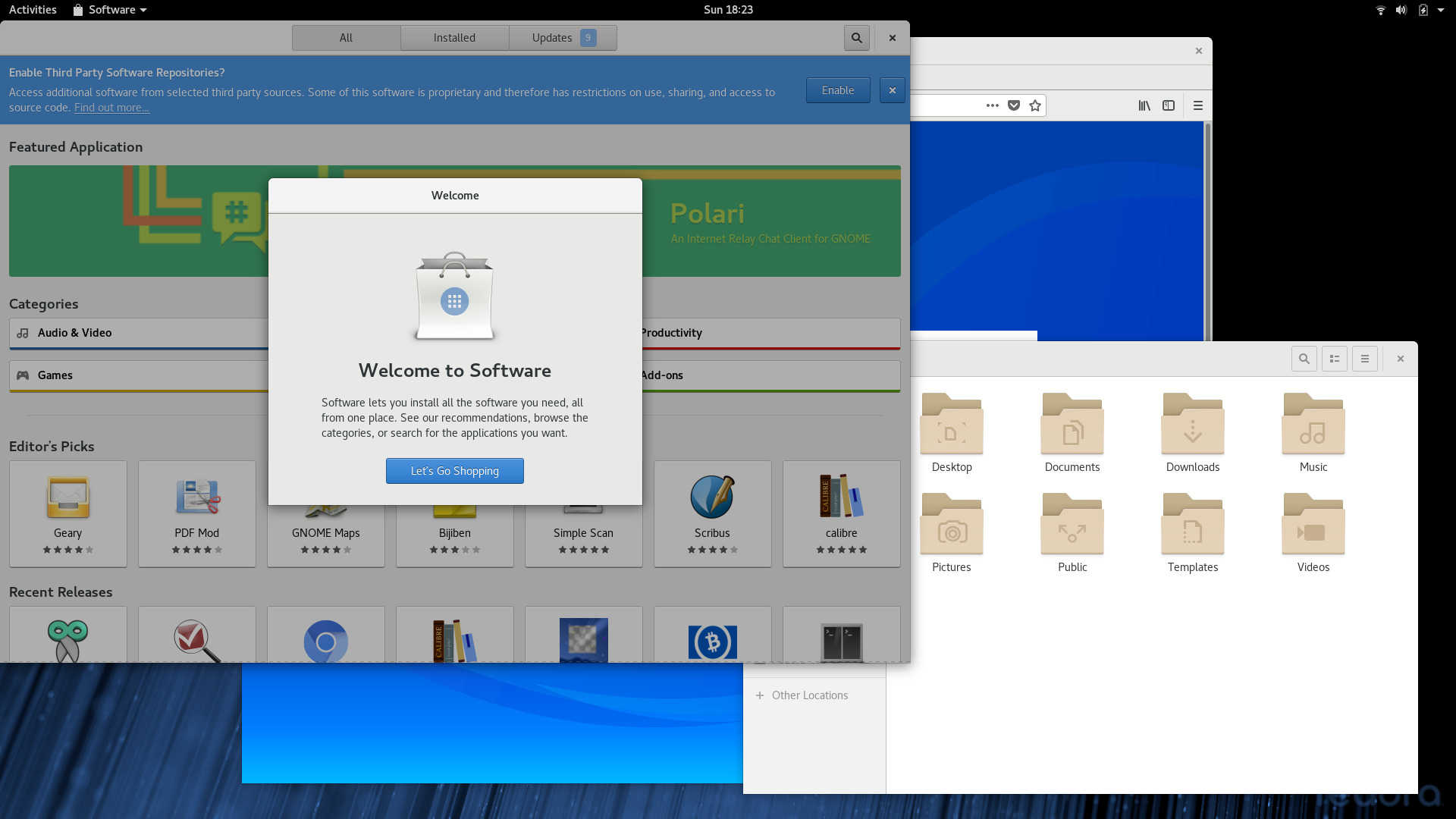Open the Public folder in Files
The image size is (1456, 819).
pyautogui.click(x=1072, y=533)
